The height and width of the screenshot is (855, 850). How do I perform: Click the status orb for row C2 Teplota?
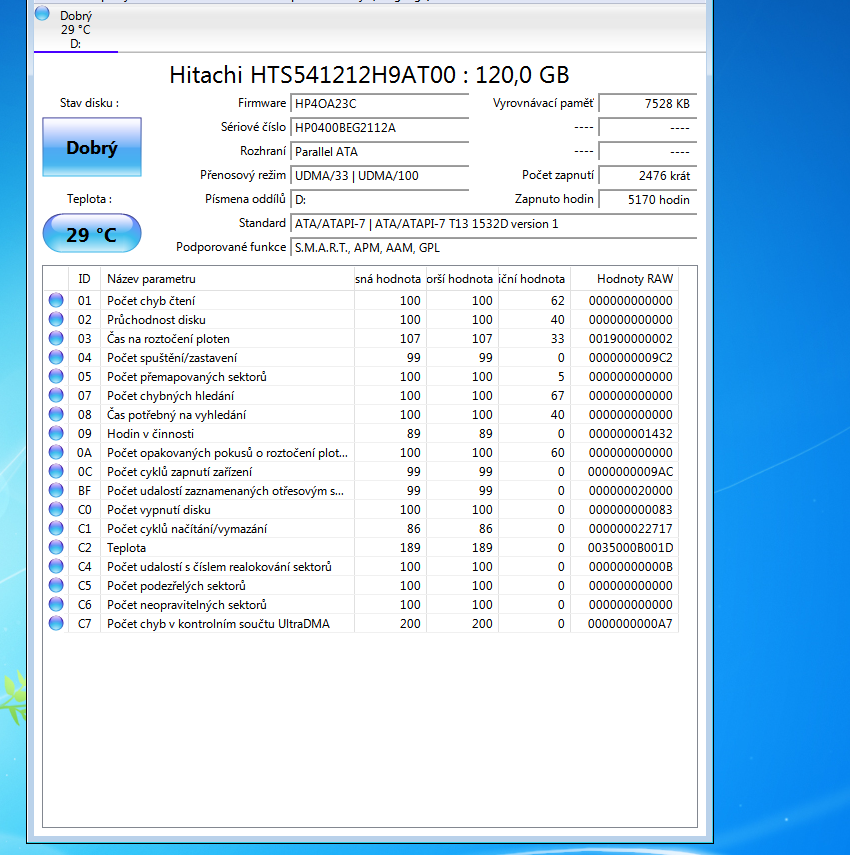(56, 547)
